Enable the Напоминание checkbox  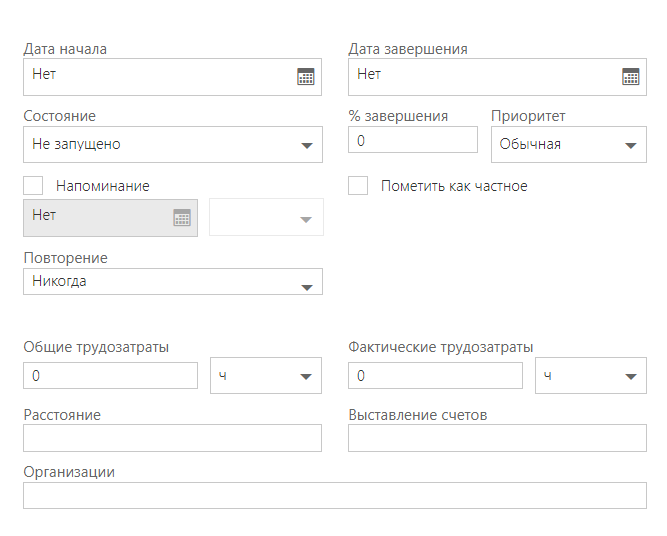[x=33, y=185]
